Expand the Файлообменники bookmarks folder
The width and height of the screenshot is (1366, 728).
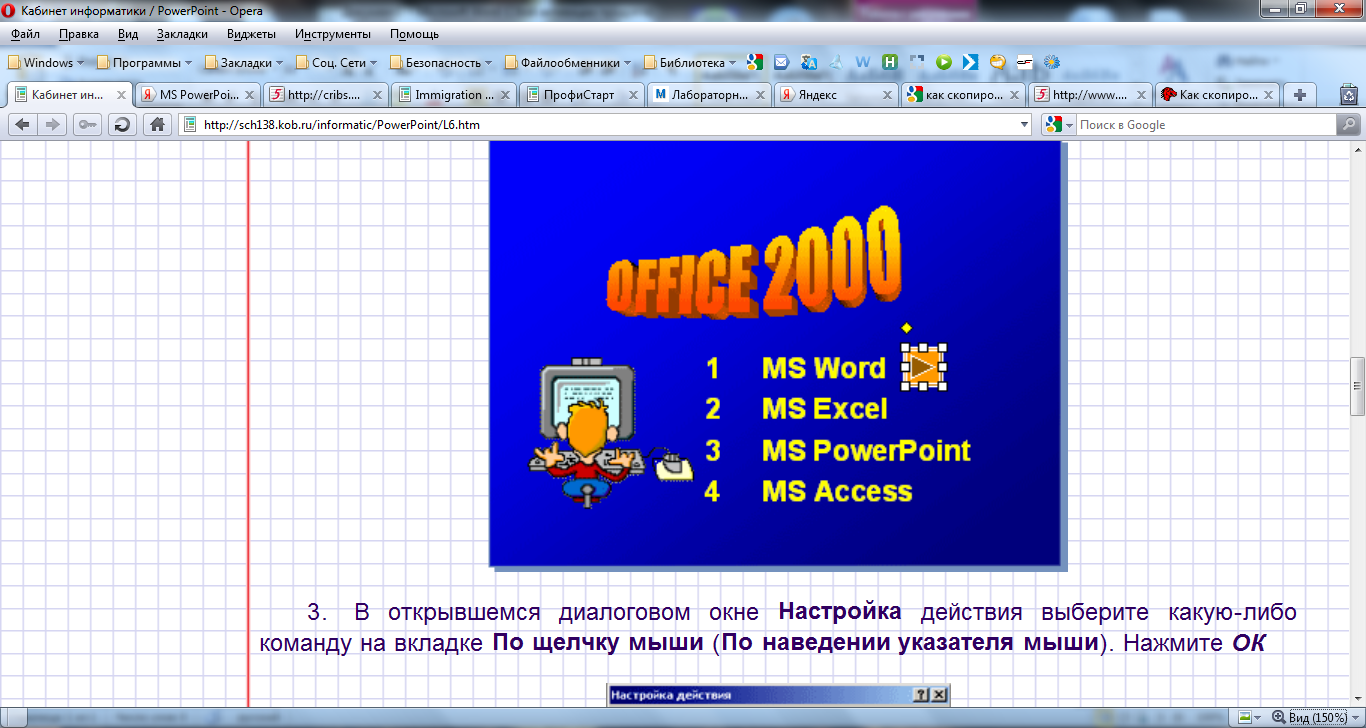[567, 62]
